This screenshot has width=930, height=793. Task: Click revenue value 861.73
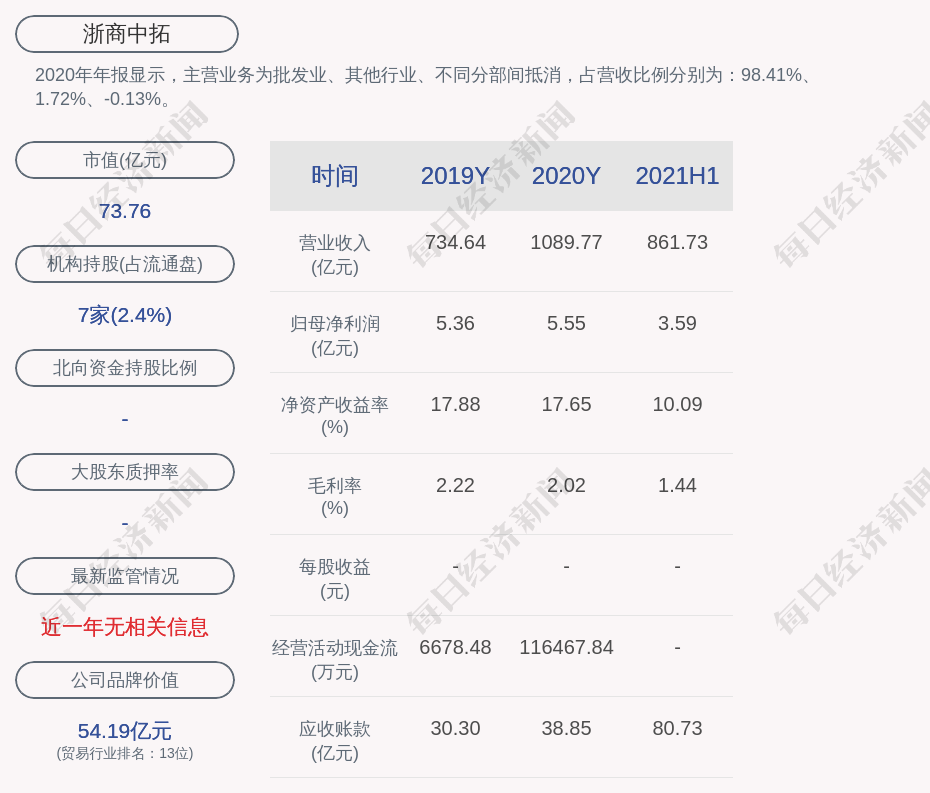click(677, 242)
